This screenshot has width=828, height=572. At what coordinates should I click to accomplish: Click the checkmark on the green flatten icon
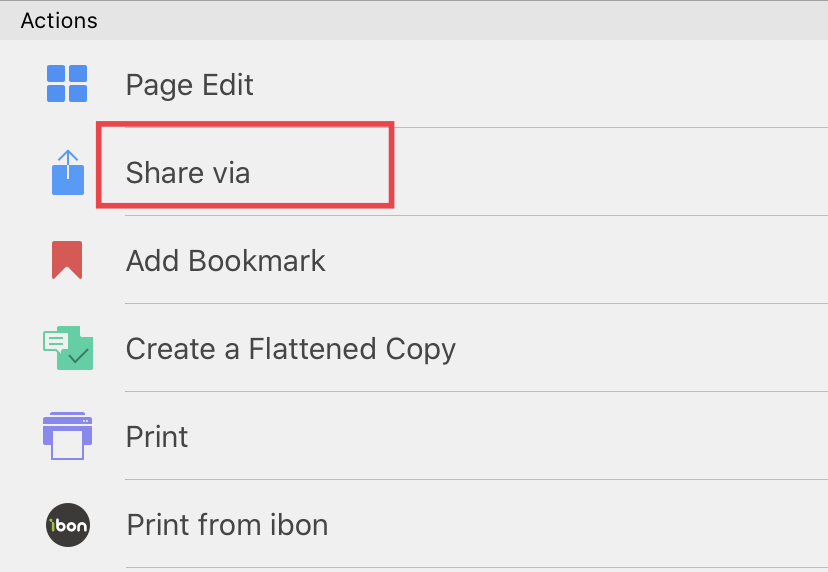coord(79,357)
